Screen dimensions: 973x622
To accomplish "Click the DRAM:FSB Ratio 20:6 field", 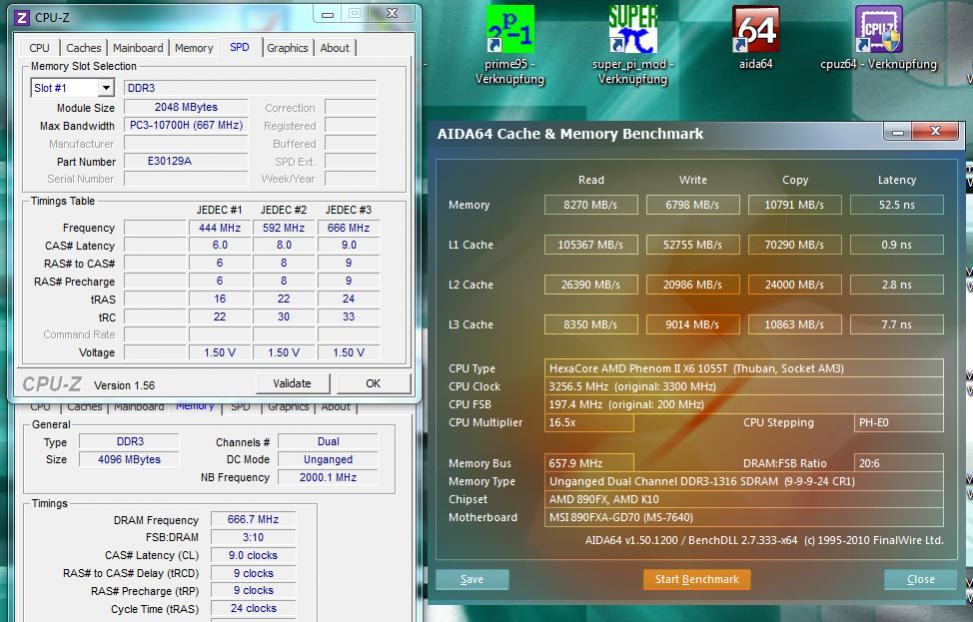I will click(899, 463).
